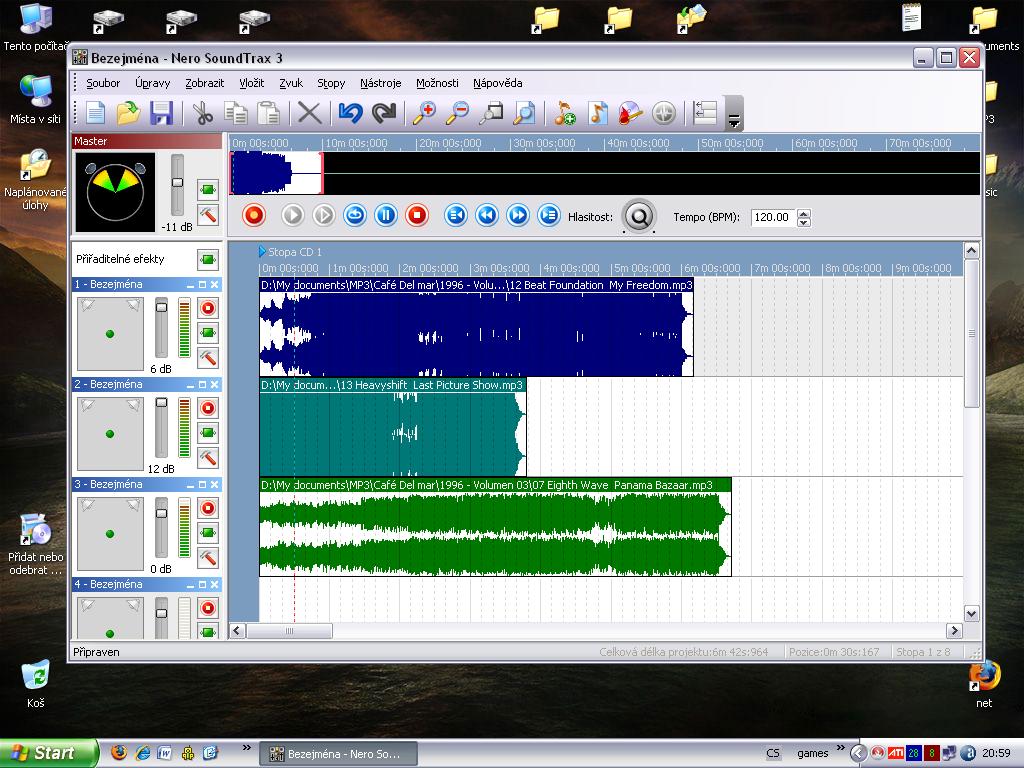This screenshot has height=768, width=1024.
Task: Collapse track 2 - Bezejména panel via minimize
Action: pyautogui.click(x=191, y=385)
